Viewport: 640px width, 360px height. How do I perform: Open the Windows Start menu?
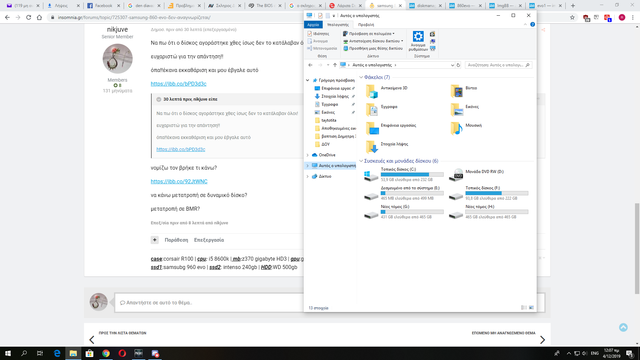tap(8, 353)
